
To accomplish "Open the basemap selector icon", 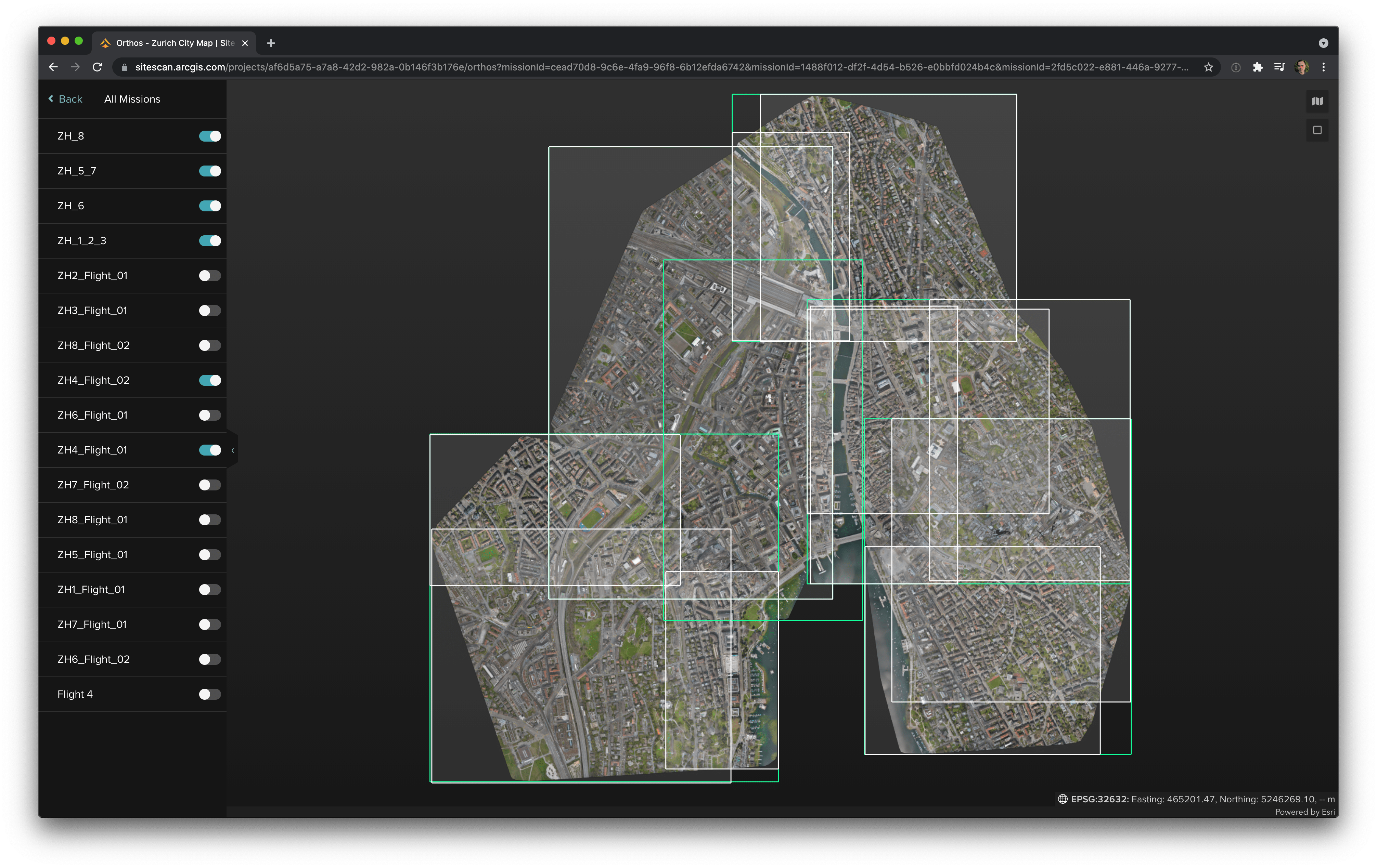I will 1317,101.
